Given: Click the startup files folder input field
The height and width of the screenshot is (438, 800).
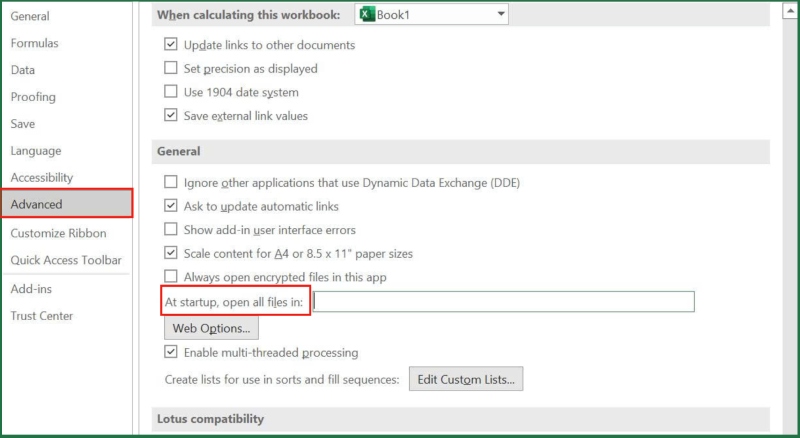Looking at the screenshot, I should coord(504,302).
